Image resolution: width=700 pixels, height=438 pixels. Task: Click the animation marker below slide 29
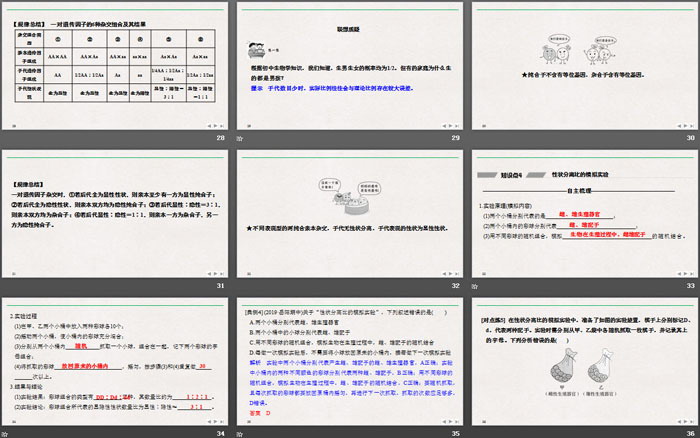pyautogui.click(x=238, y=138)
